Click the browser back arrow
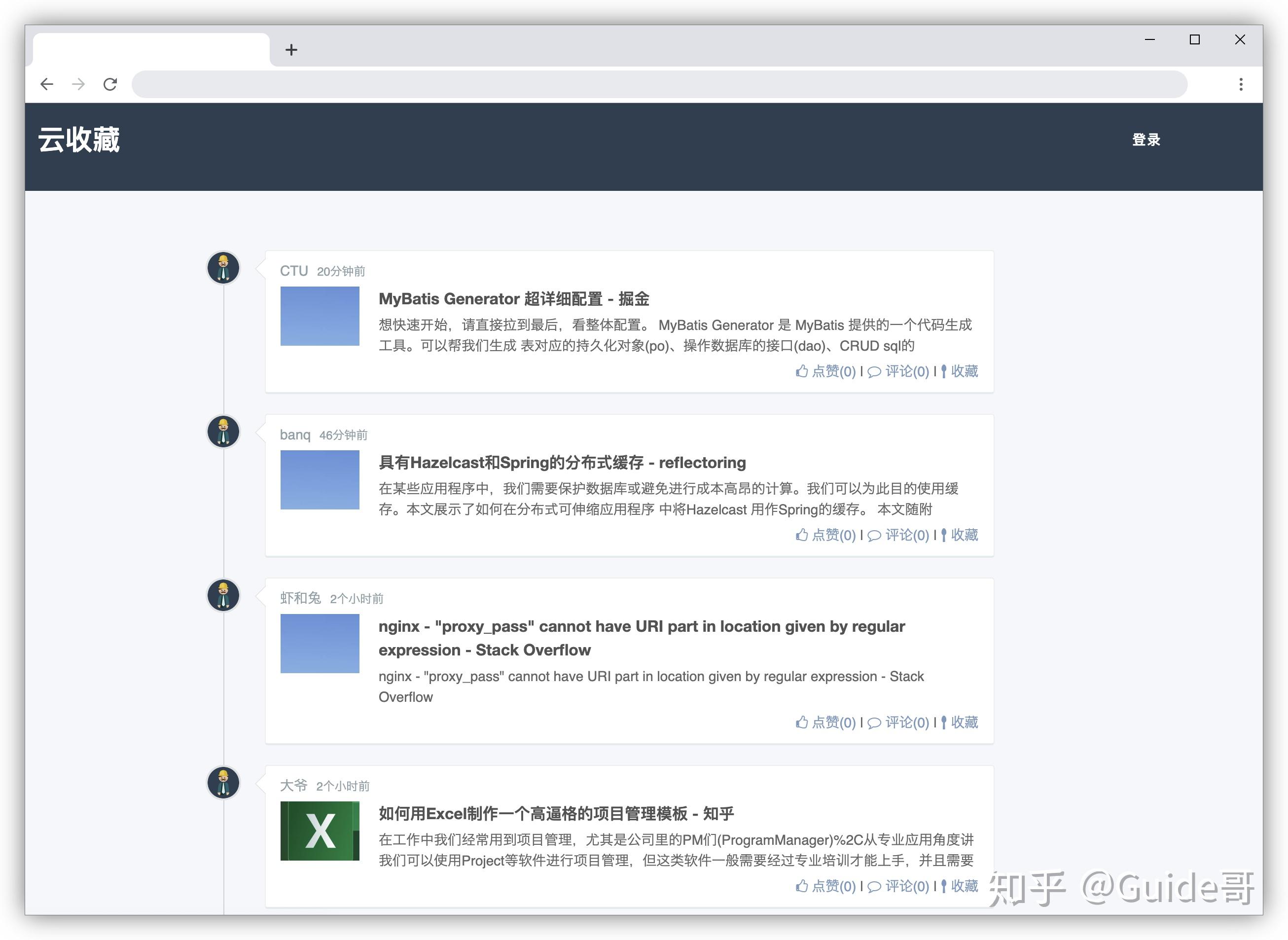The image size is (1288, 940). point(47,84)
